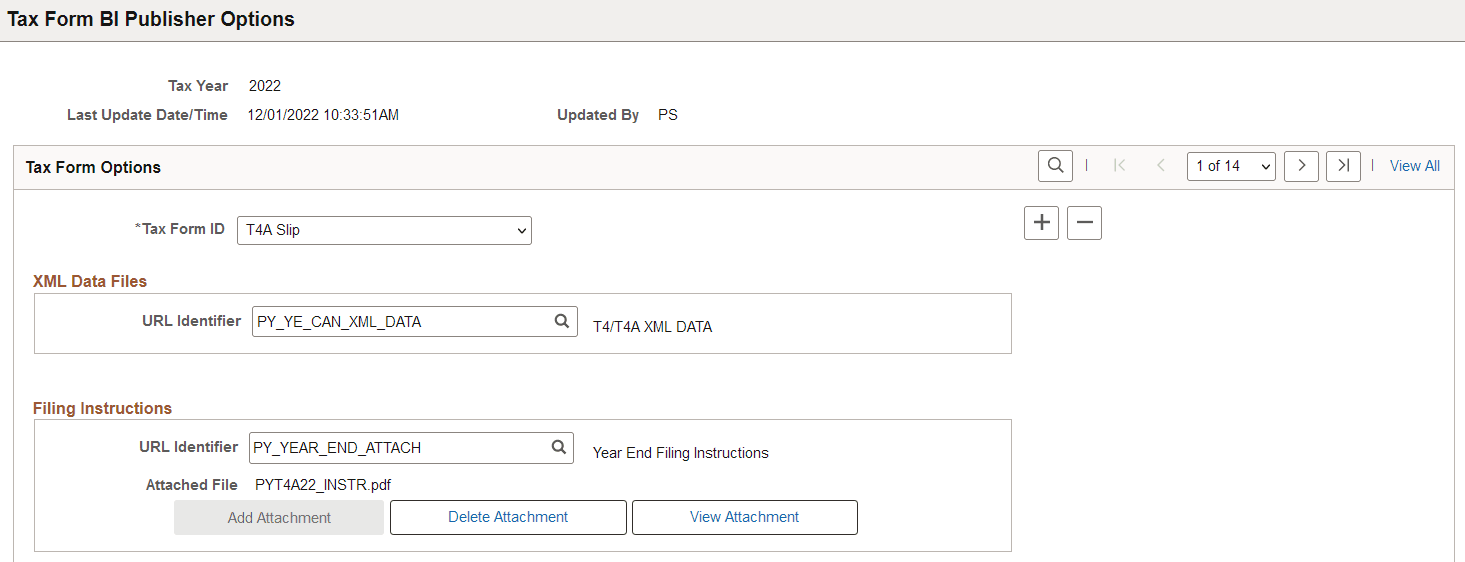Screen dimensions: 1465x562
Task: Go to previous row arrow
Action: (1161, 166)
